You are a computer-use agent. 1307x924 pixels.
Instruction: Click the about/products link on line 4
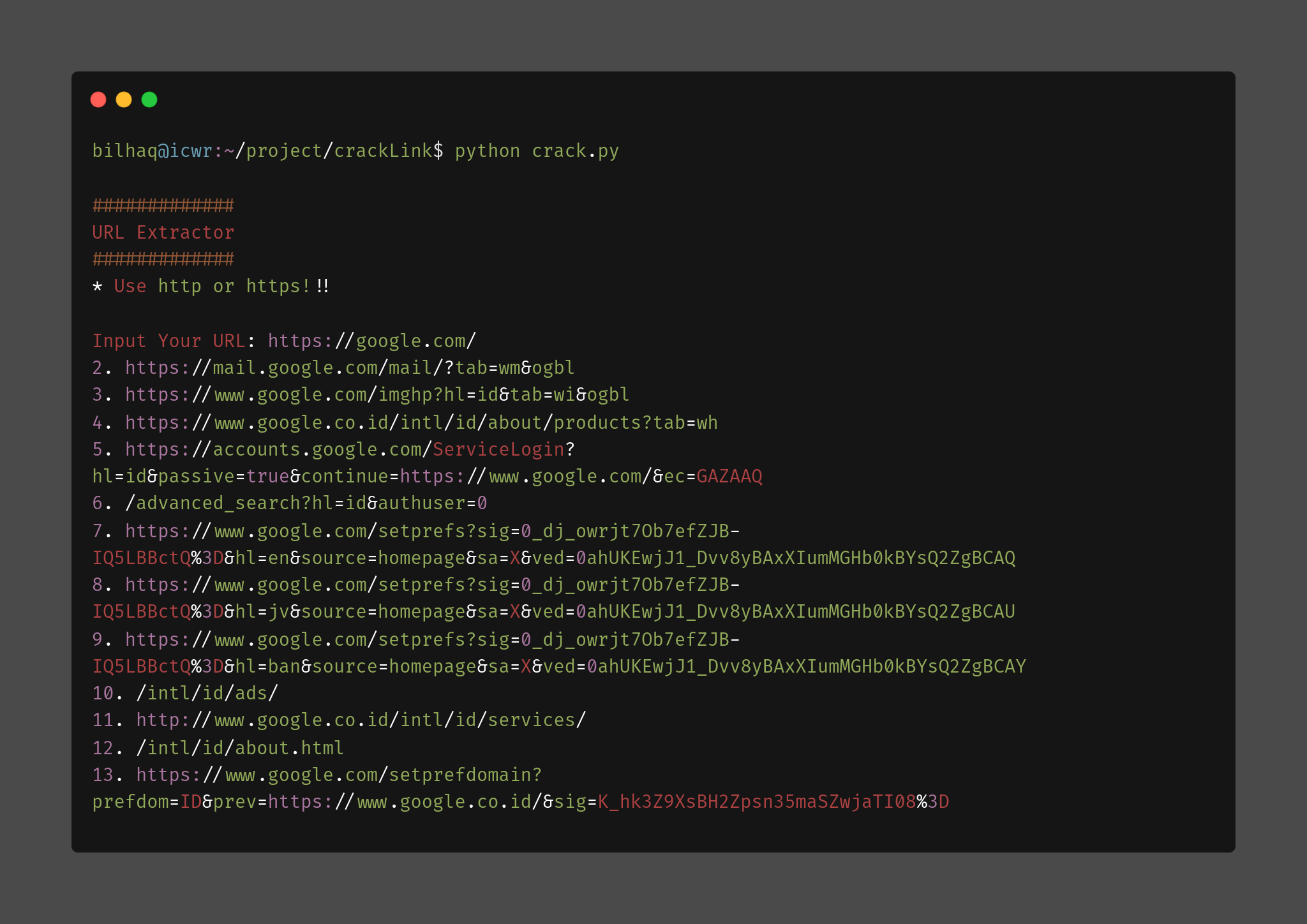click(x=421, y=422)
